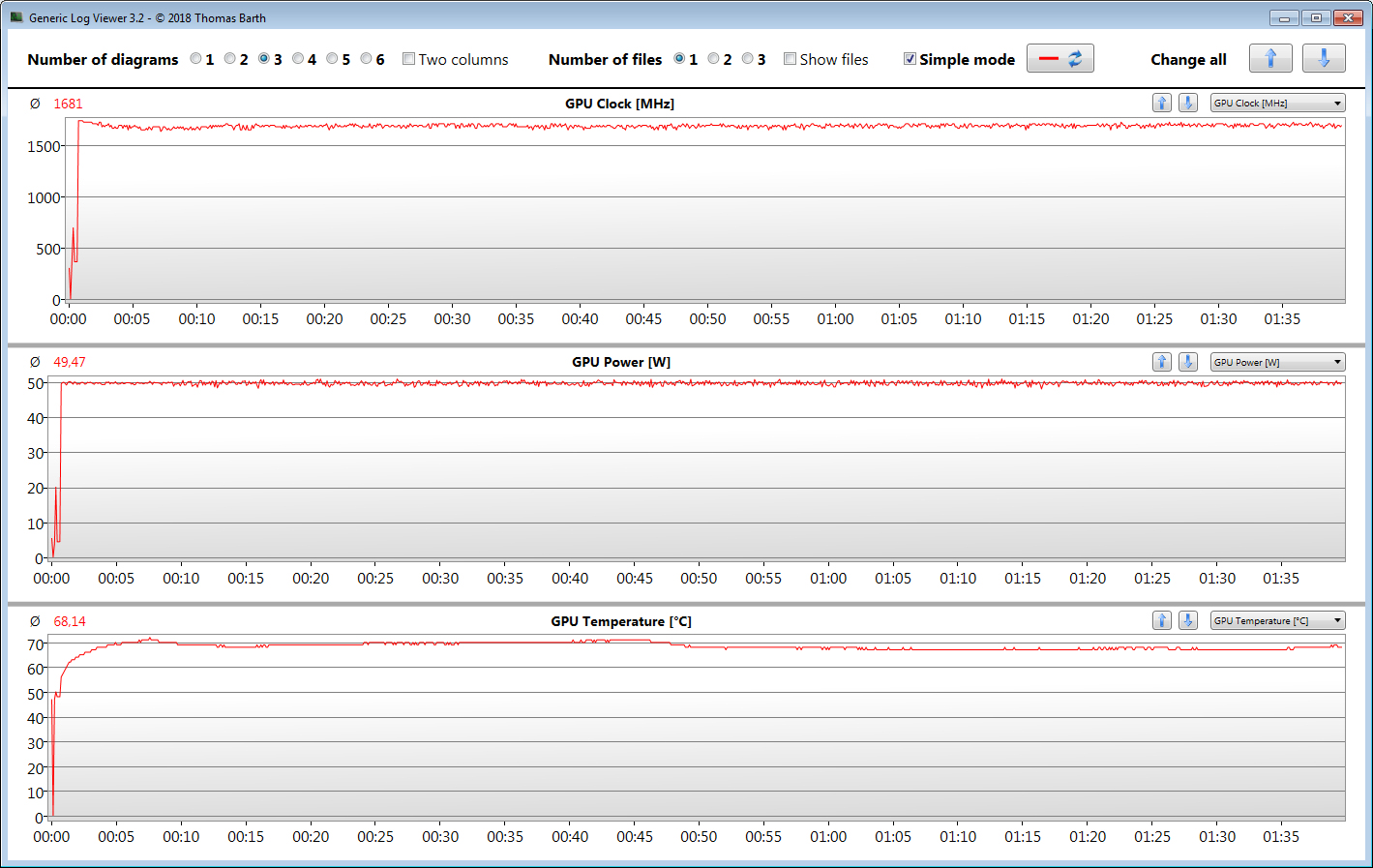The width and height of the screenshot is (1373, 868).
Task: Click down arrow beside GPU Clock dropdown
Action: [x=1188, y=104]
